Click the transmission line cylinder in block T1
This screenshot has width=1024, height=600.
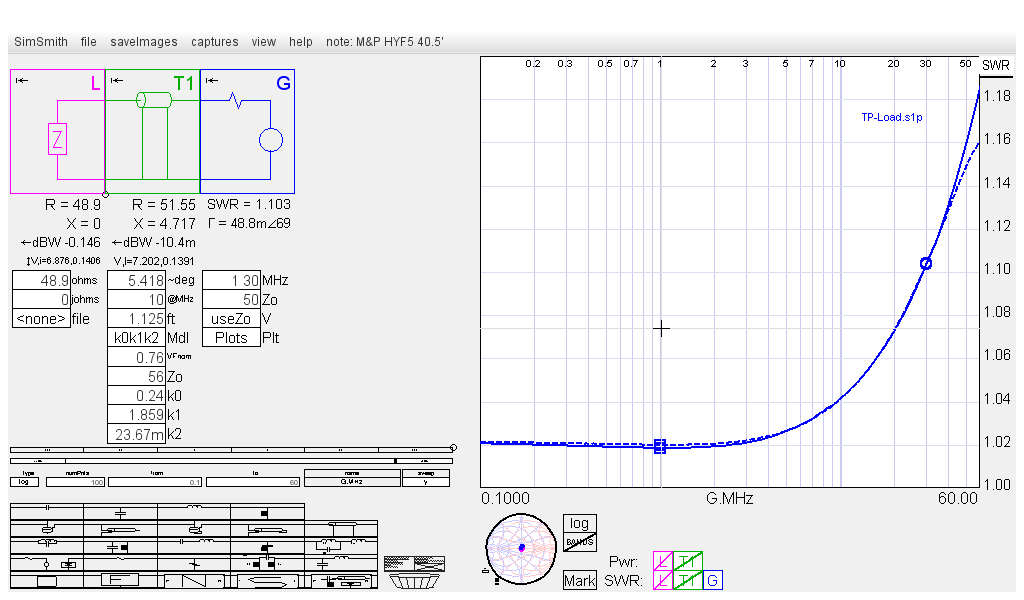(154, 100)
